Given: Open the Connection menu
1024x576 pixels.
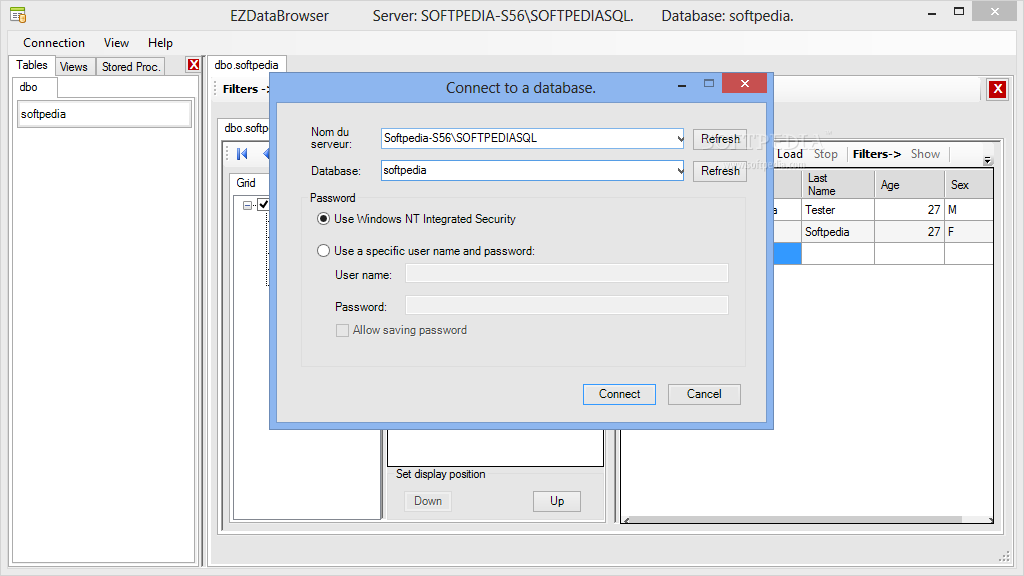Looking at the screenshot, I should tap(54, 42).
